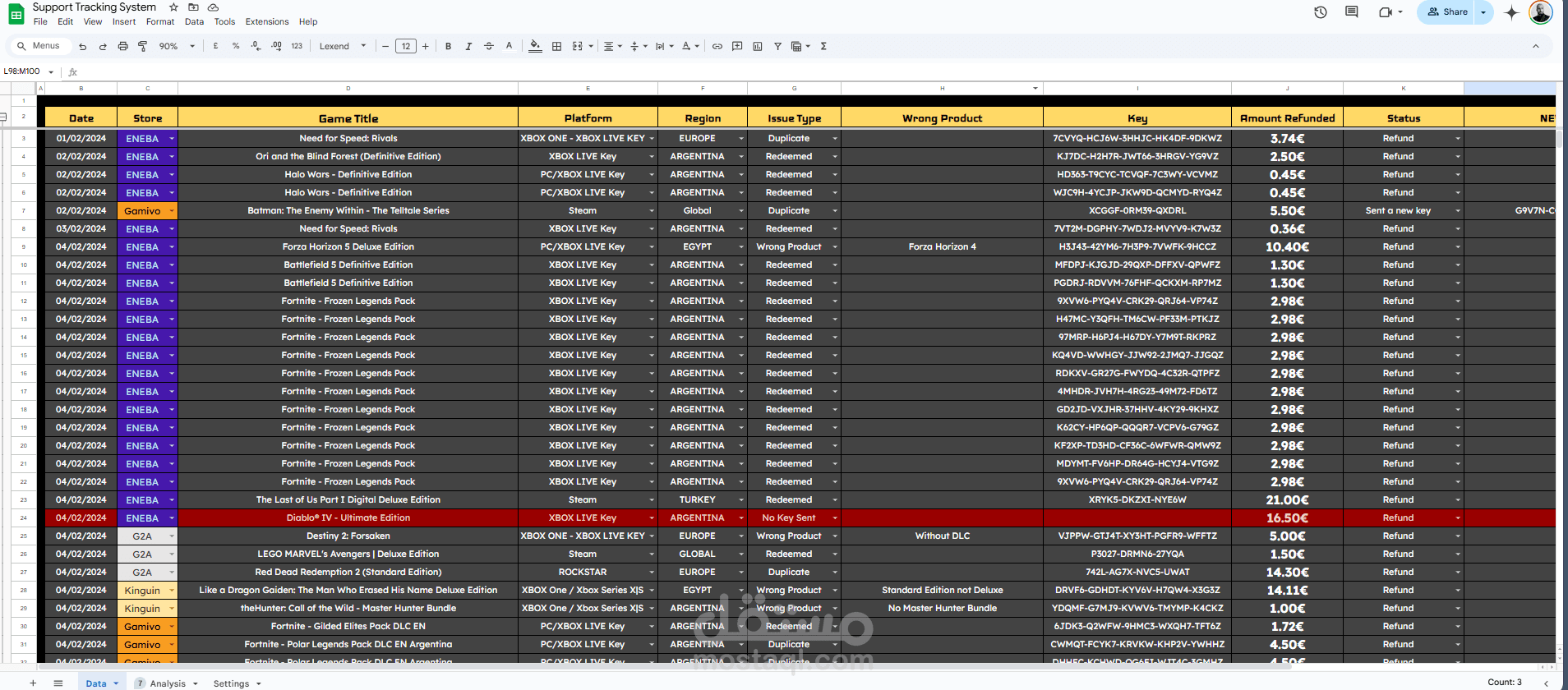
Task: Open the Insert menu
Action: 124,22
